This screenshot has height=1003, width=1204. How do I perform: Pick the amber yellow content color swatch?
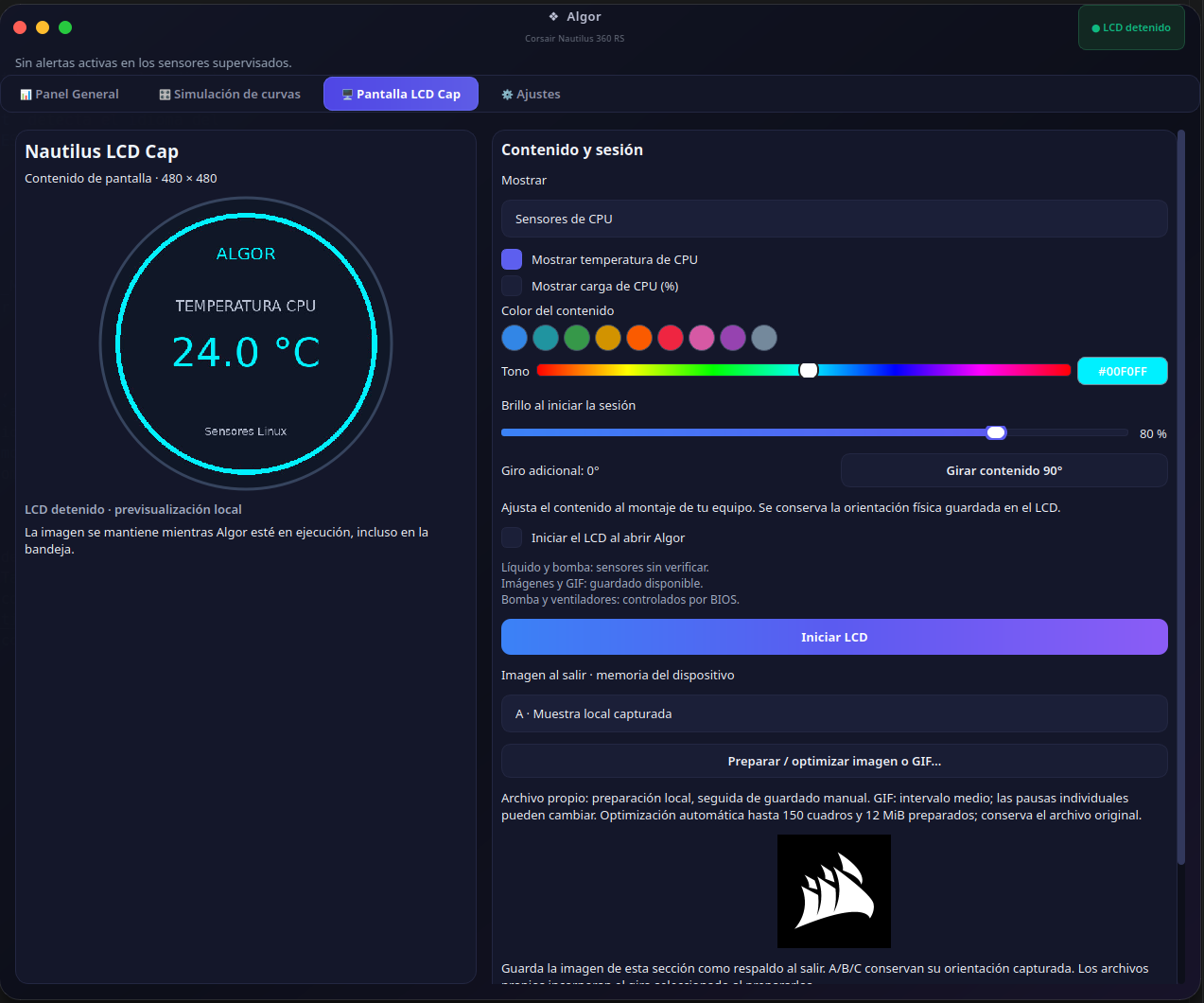coord(608,338)
